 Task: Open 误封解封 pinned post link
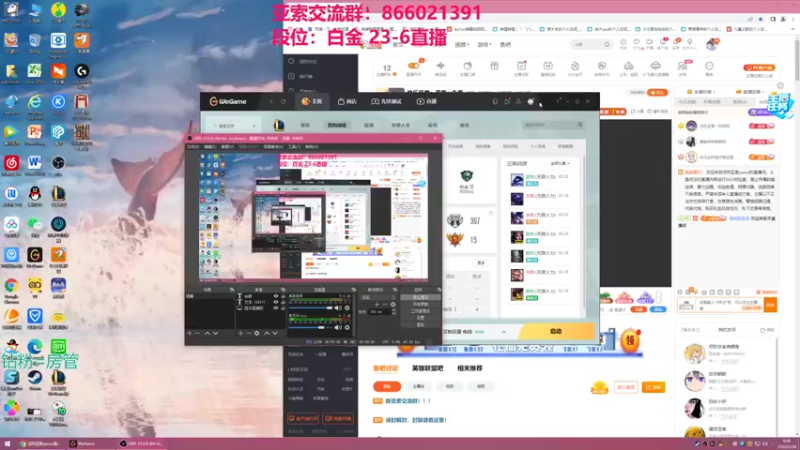tap(416, 420)
